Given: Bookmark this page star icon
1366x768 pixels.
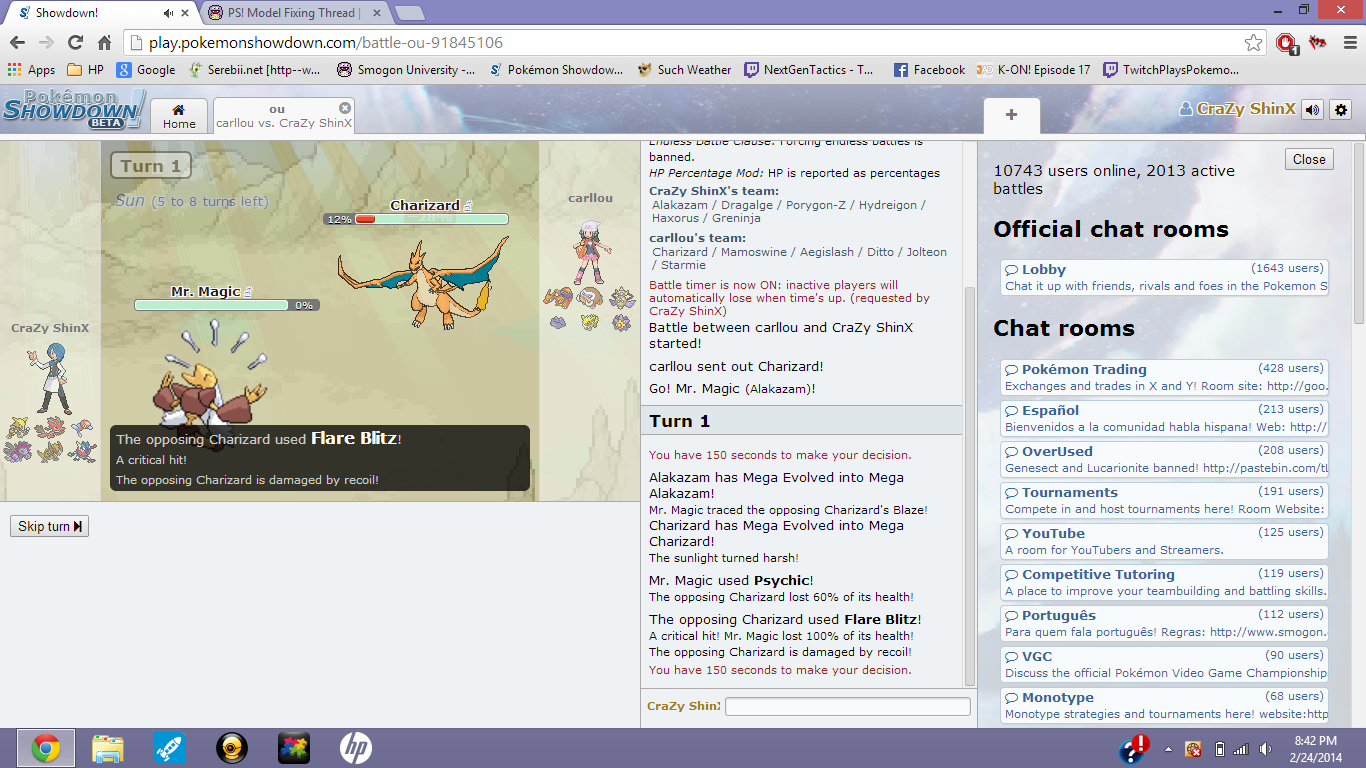Looking at the screenshot, I should click(x=1253, y=42).
